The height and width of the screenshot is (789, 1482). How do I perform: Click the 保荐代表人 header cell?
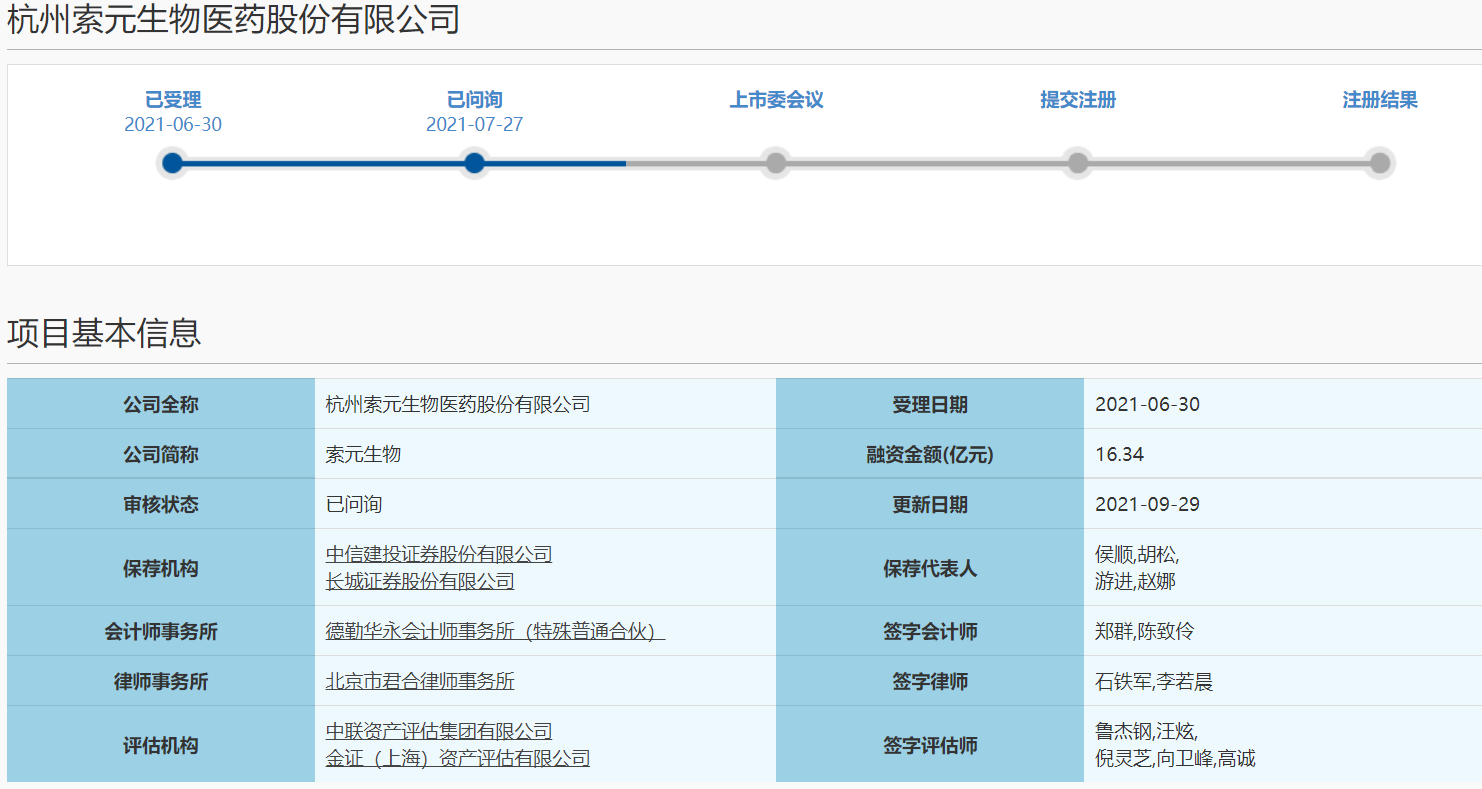[x=930, y=568]
